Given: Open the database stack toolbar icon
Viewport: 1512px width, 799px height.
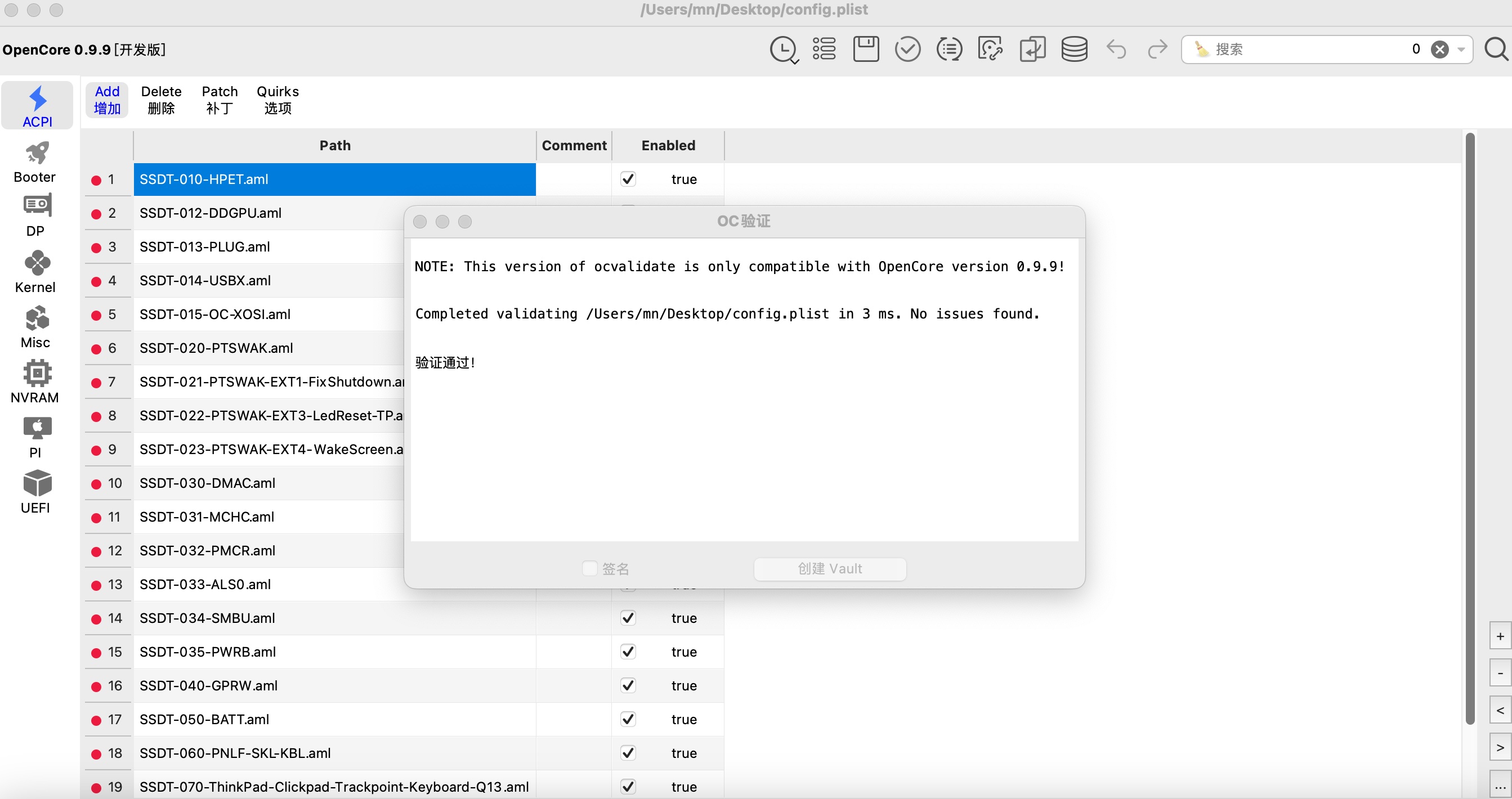Looking at the screenshot, I should click(1074, 50).
